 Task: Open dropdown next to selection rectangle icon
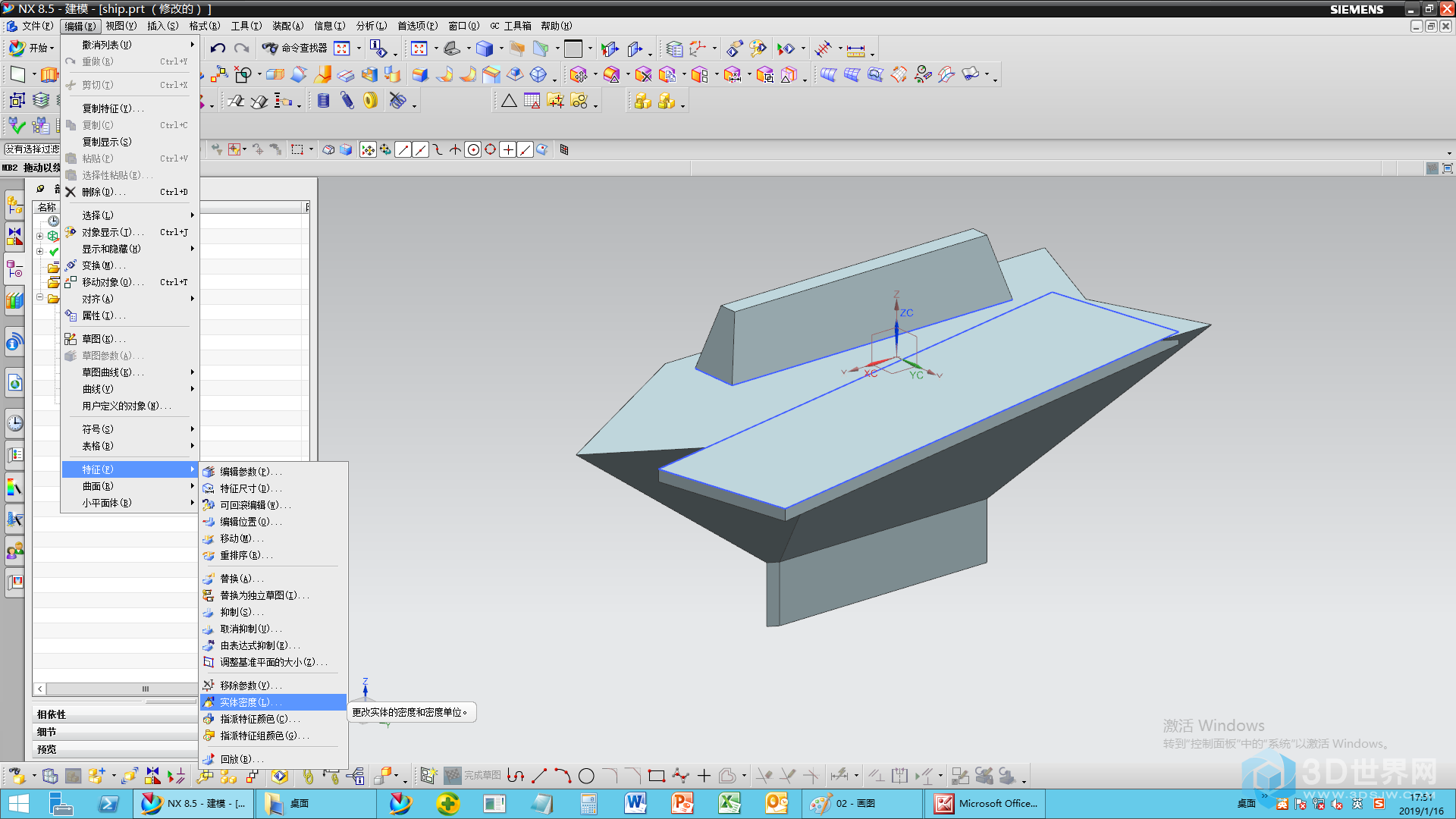311,149
